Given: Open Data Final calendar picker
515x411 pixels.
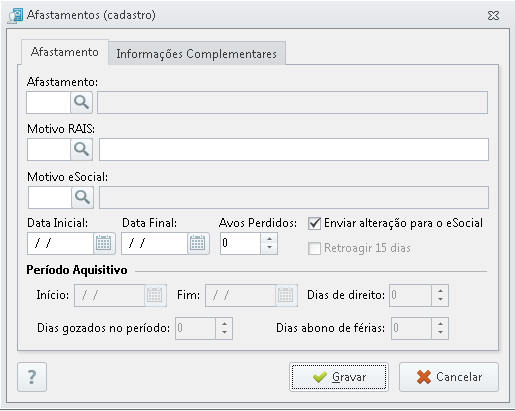Looking at the screenshot, I should pyautogui.click(x=198, y=243).
